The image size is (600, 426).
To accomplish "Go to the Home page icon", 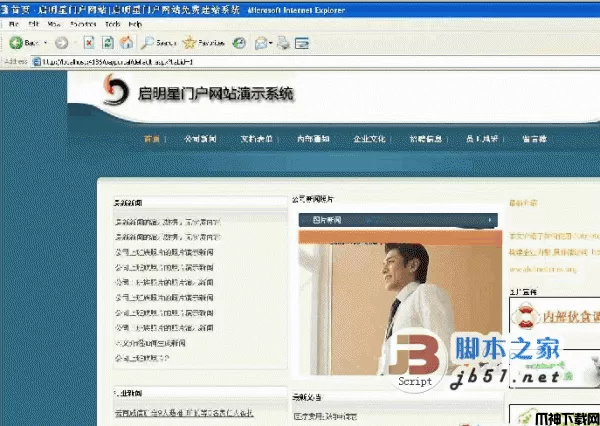I will 126,42.
